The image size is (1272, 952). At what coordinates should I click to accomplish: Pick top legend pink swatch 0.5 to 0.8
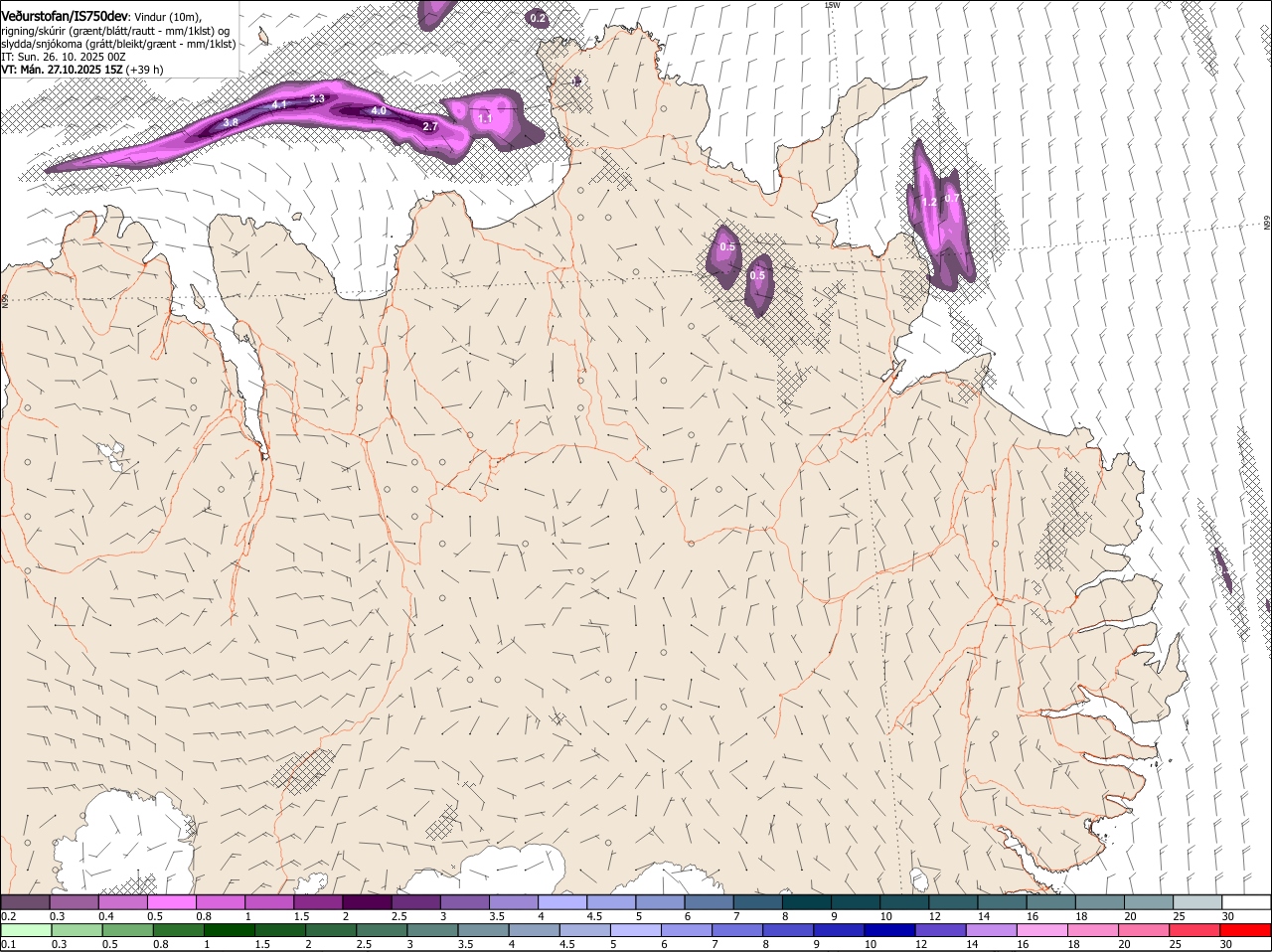pyautogui.click(x=172, y=901)
